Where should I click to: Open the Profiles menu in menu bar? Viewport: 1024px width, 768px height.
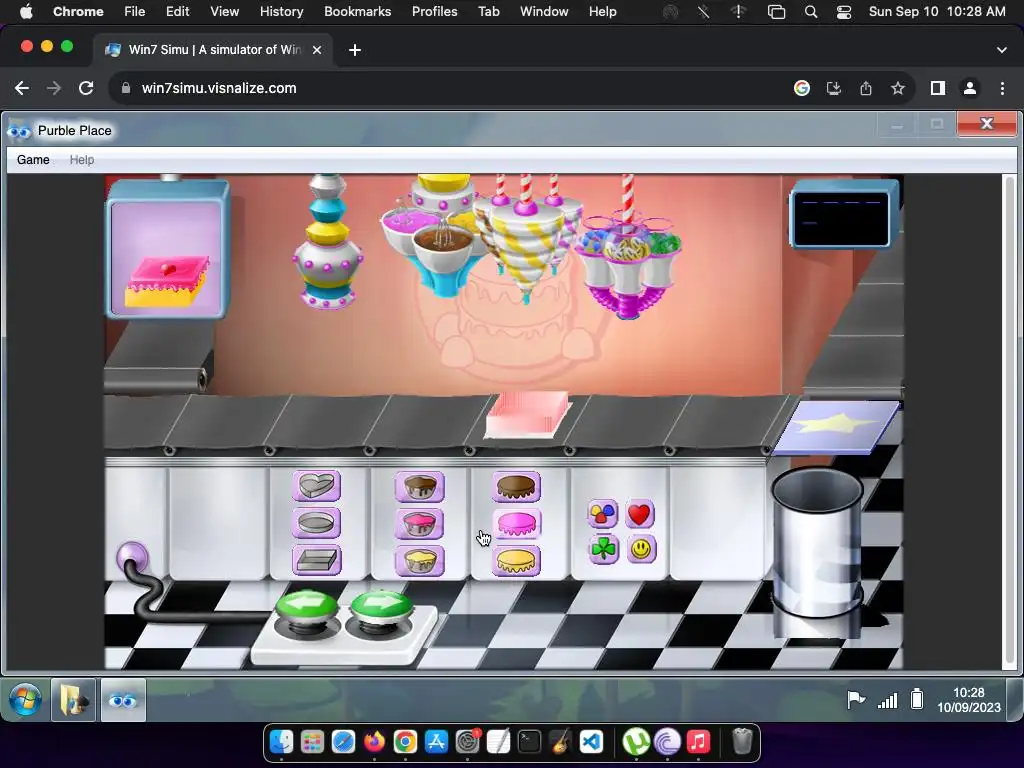pos(434,11)
